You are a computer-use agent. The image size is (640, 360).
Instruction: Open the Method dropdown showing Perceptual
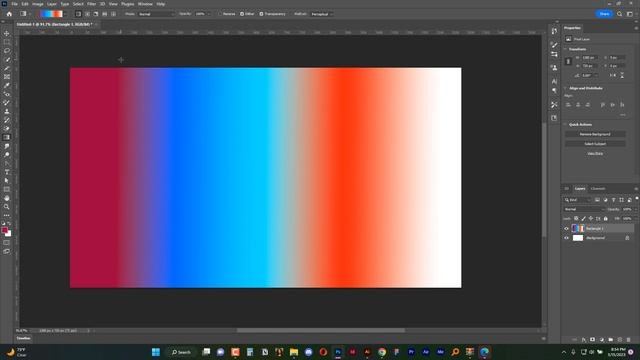click(322, 14)
